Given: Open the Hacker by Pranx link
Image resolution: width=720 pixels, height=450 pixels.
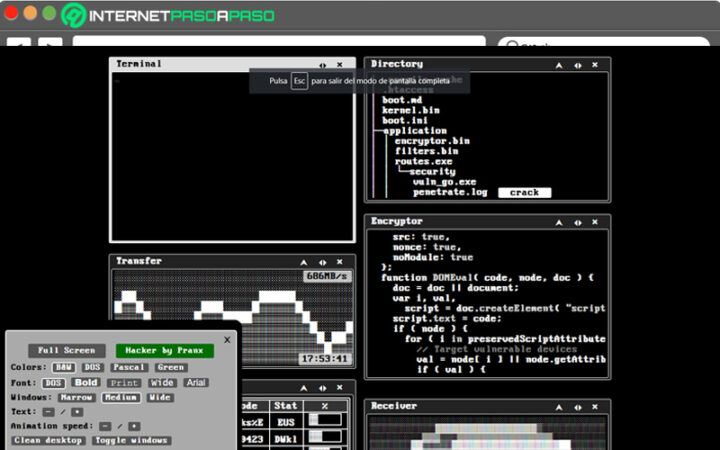Looking at the screenshot, I should click(164, 351).
